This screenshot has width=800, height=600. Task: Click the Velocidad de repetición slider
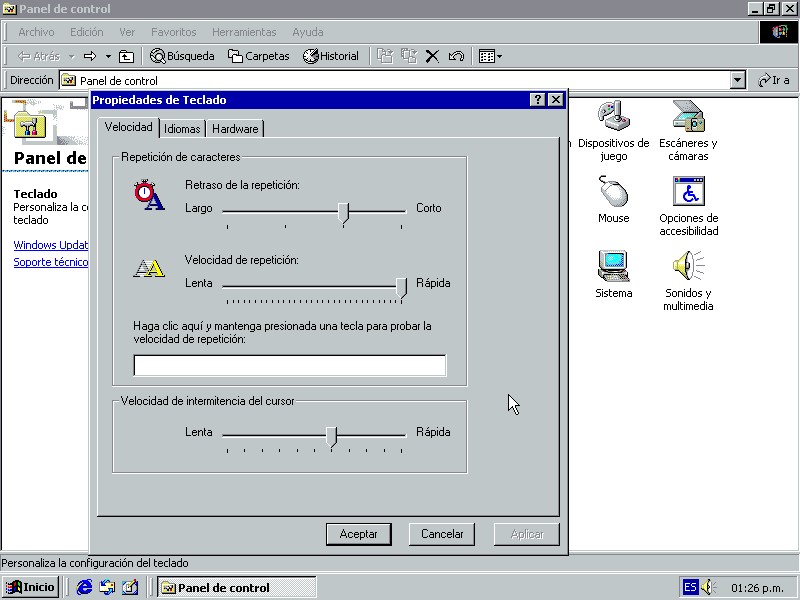[x=402, y=287]
